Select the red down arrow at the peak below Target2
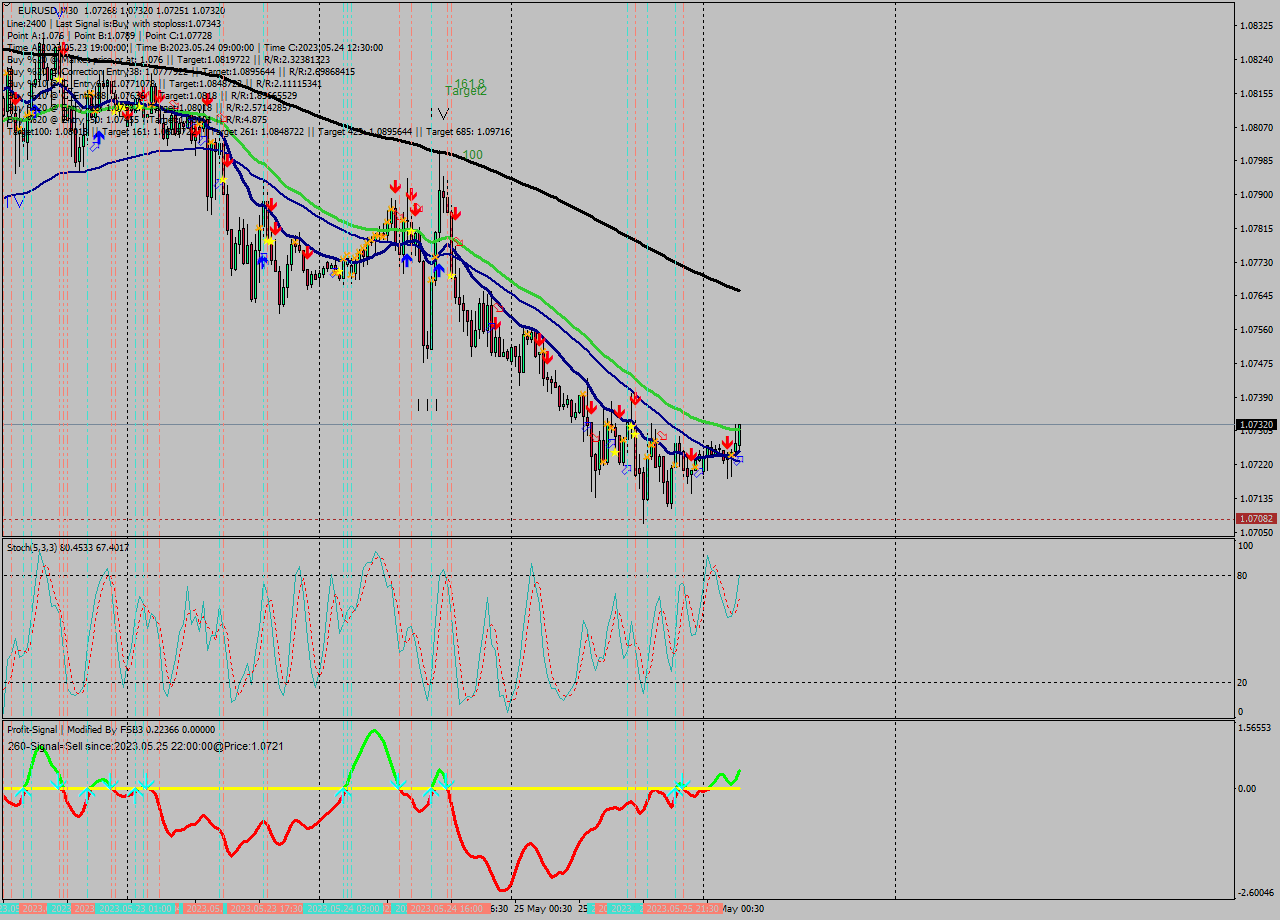The width and height of the screenshot is (1280, 920). pos(456,213)
